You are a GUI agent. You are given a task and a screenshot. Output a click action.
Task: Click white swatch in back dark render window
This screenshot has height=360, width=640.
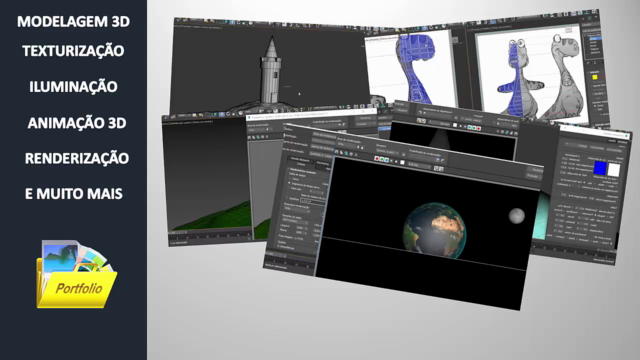455,125
